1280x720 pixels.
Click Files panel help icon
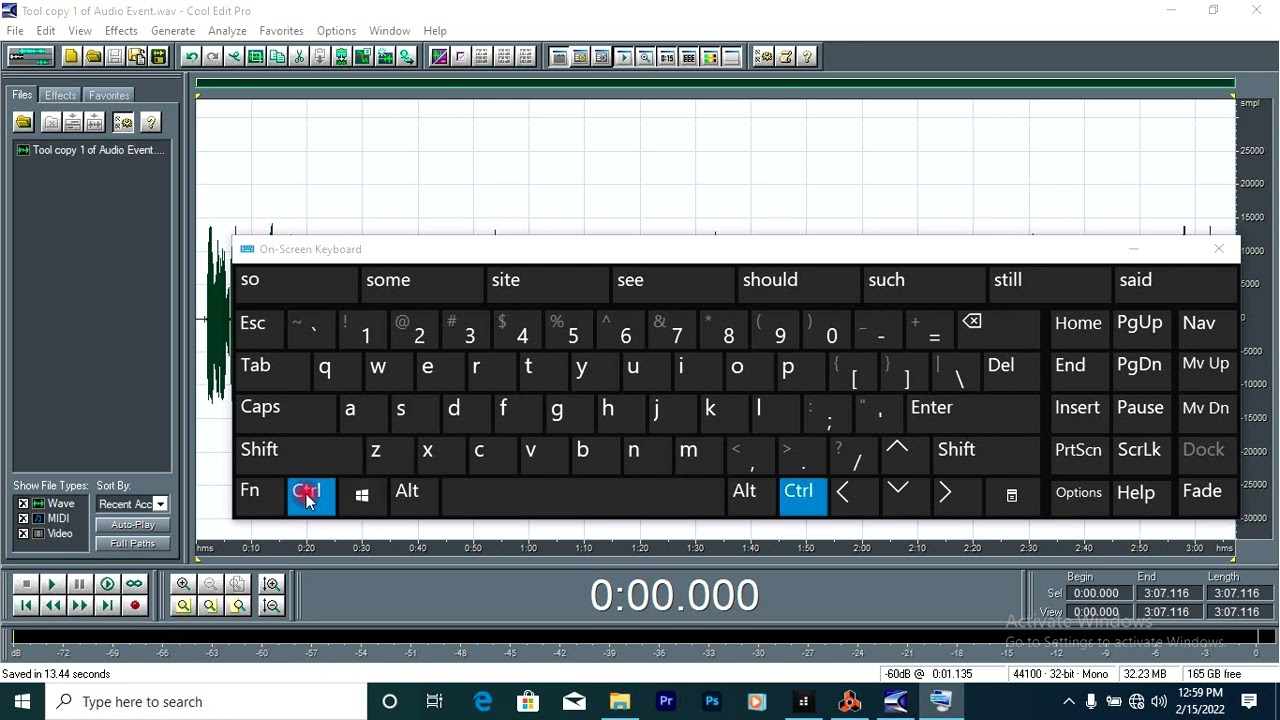[x=151, y=122]
